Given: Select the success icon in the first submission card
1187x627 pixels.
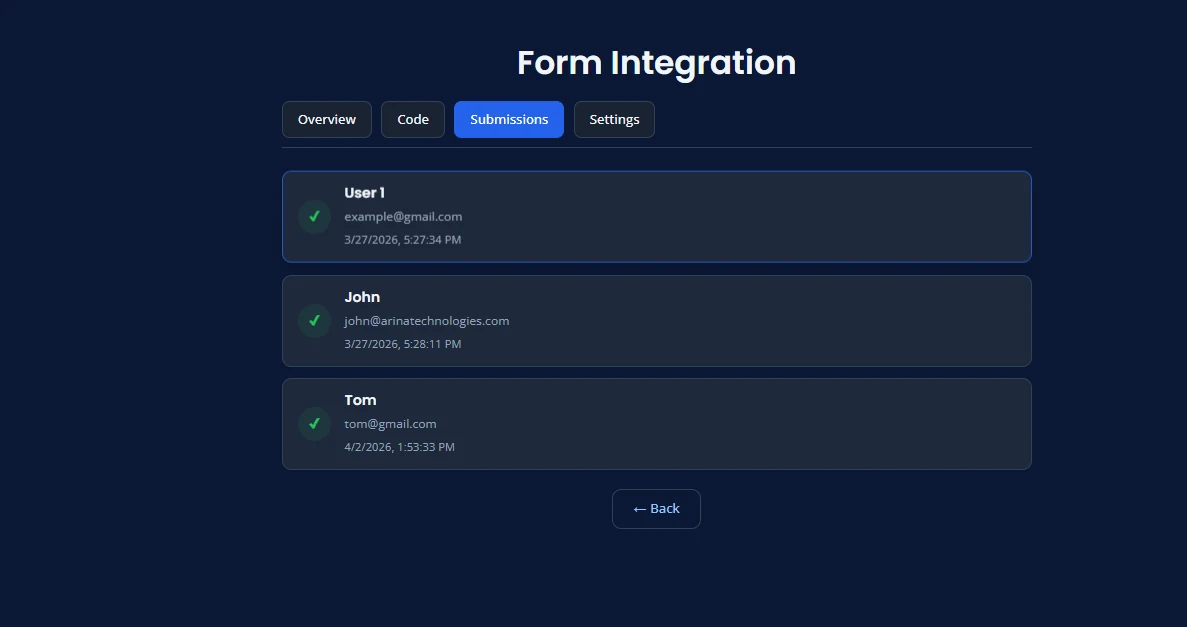Looking at the screenshot, I should pos(314,216).
